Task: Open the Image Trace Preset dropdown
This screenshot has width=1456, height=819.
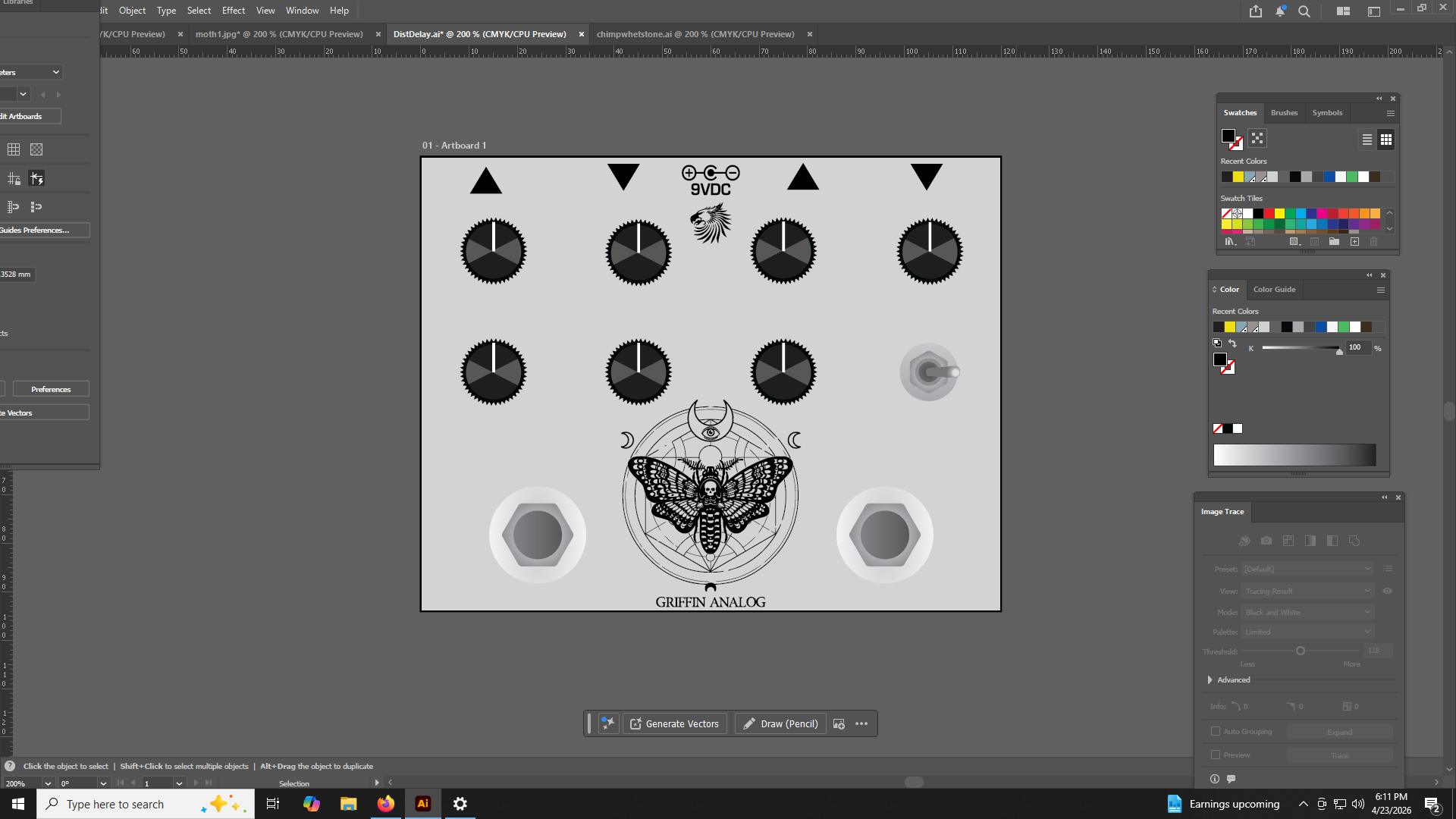Action: 1307,569
